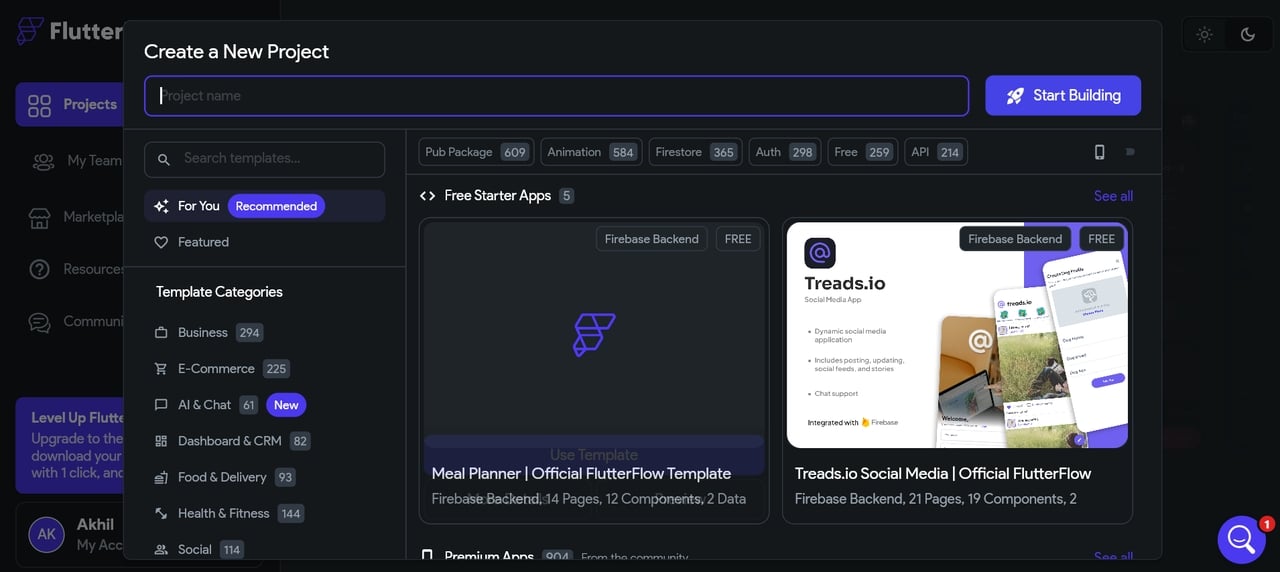Open the Treads.io Social Media template thumbnail

(957, 335)
